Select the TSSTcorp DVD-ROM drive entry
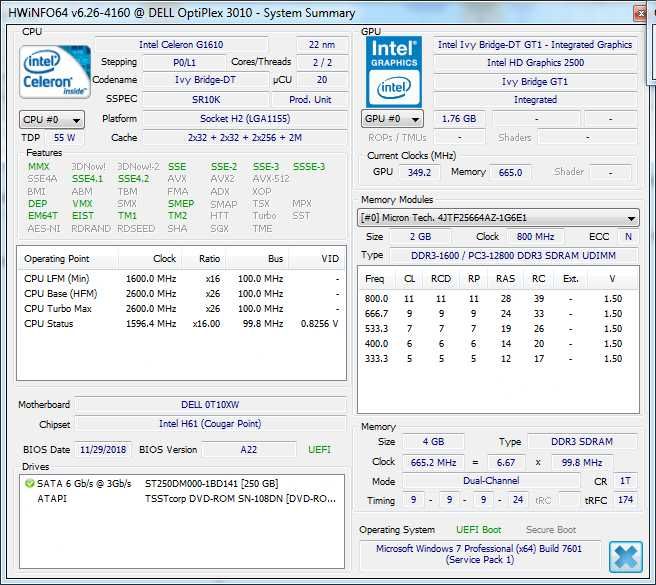 (x=181, y=499)
